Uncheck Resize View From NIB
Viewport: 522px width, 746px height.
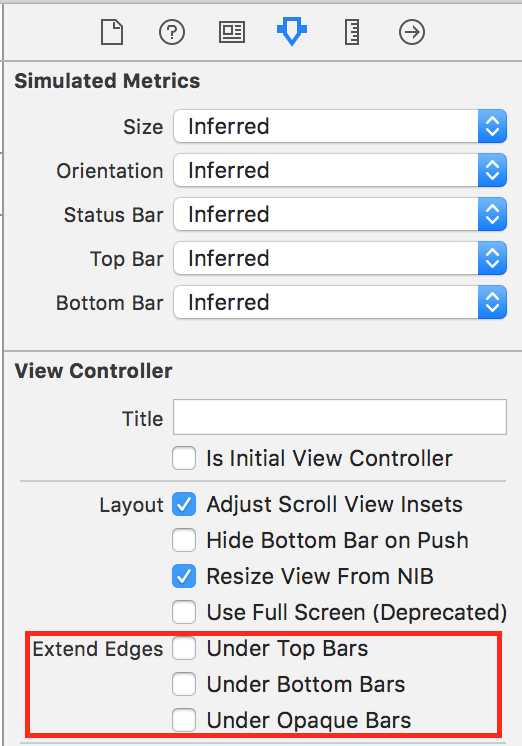(184, 576)
